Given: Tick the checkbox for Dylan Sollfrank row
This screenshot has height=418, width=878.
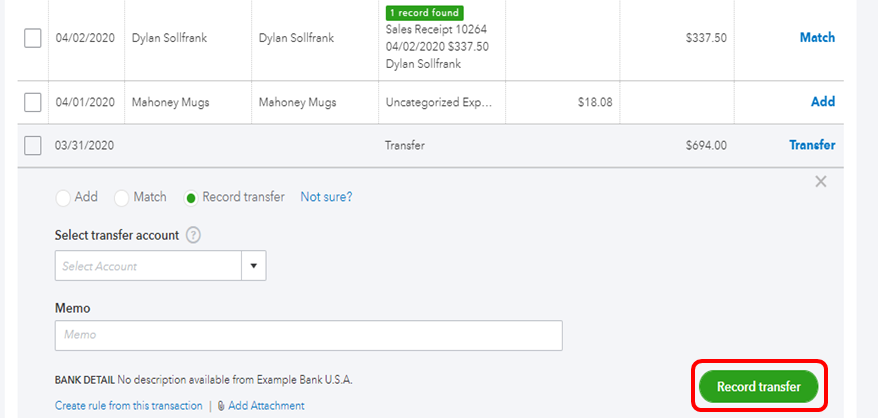Looking at the screenshot, I should [33, 38].
